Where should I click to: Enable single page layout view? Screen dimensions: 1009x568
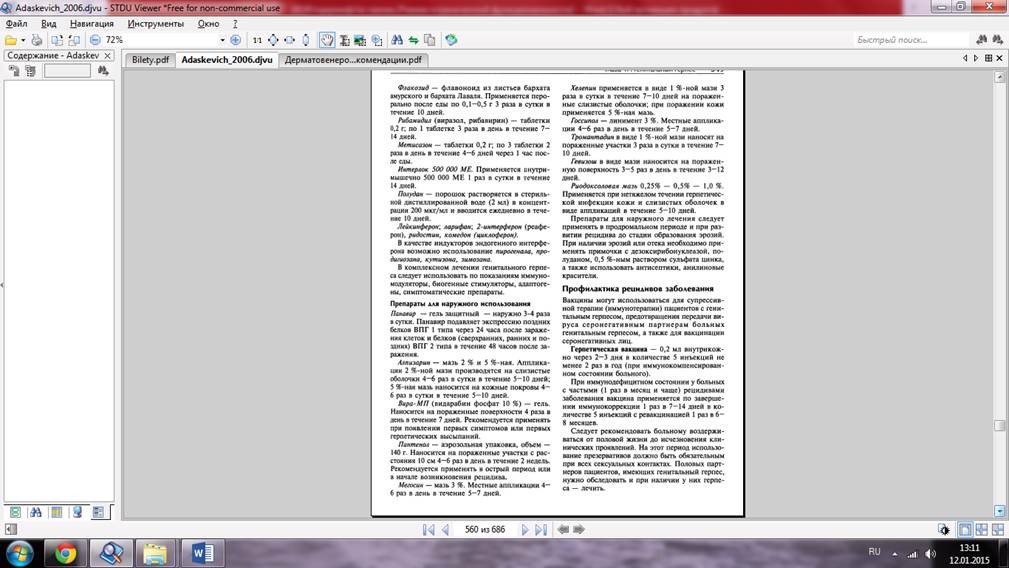(x=965, y=529)
